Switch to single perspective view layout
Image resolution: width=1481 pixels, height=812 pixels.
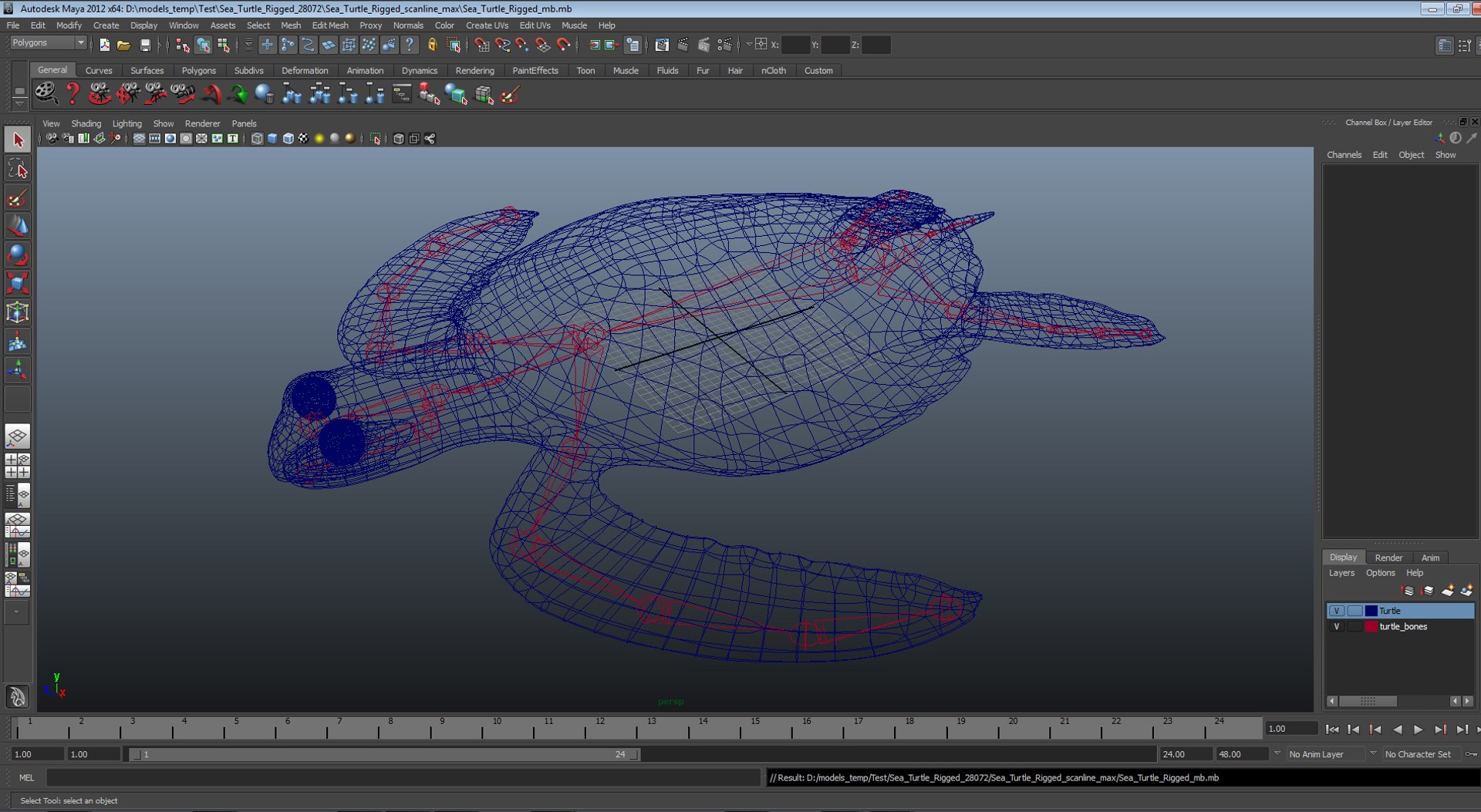tap(18, 436)
